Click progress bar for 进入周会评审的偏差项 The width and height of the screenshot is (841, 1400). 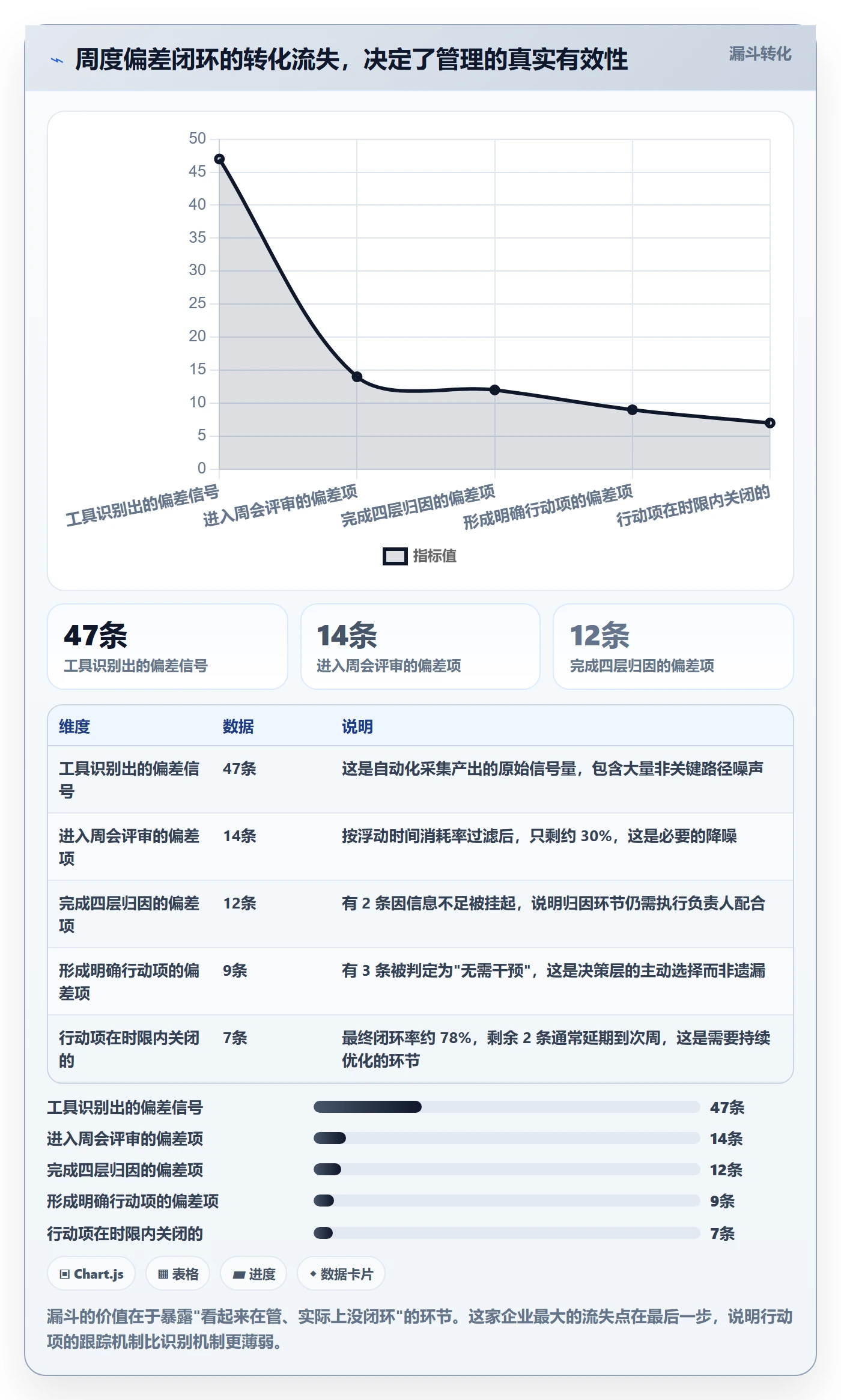click(x=506, y=1138)
